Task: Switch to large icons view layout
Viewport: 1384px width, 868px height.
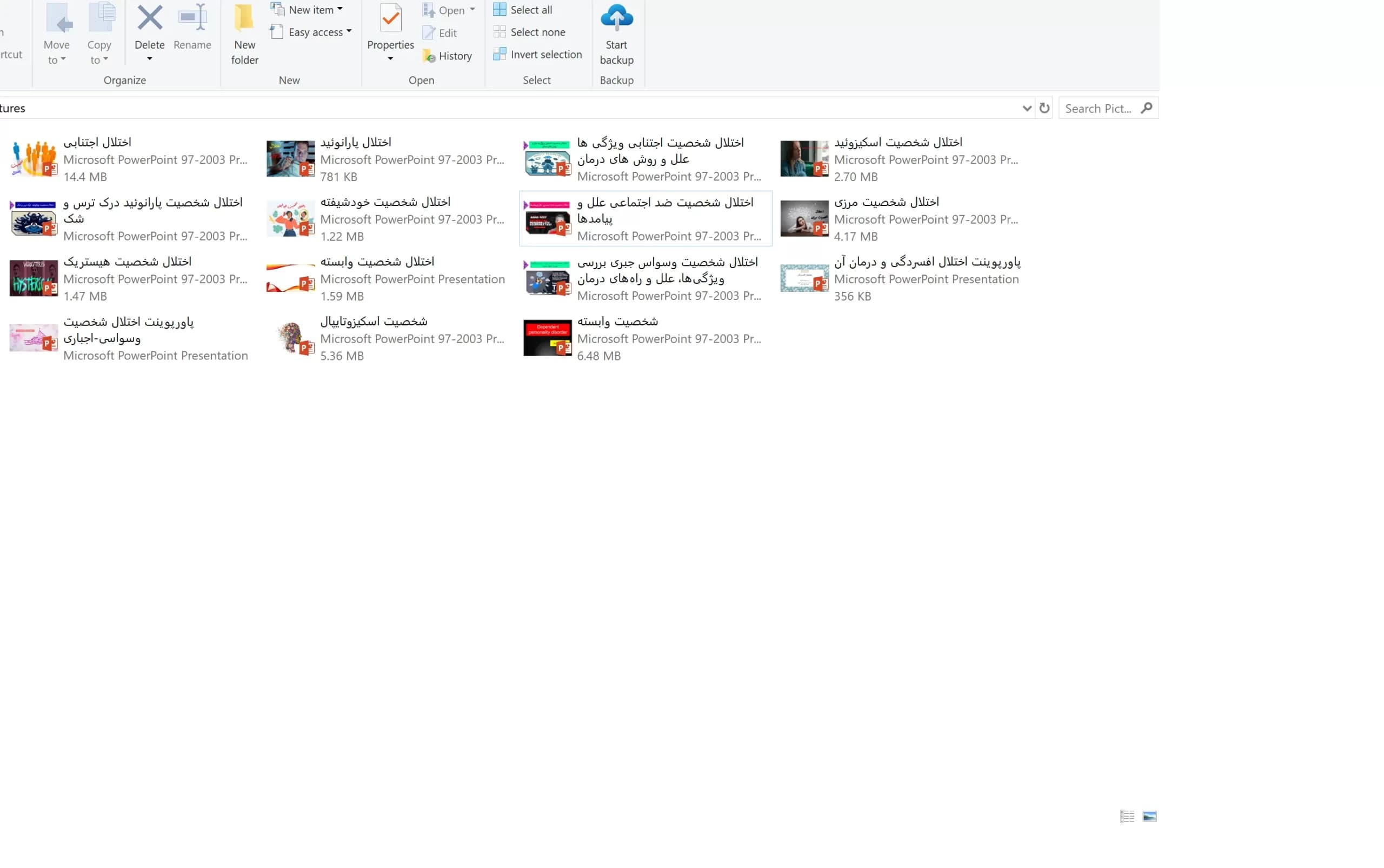Action: coord(1149,816)
